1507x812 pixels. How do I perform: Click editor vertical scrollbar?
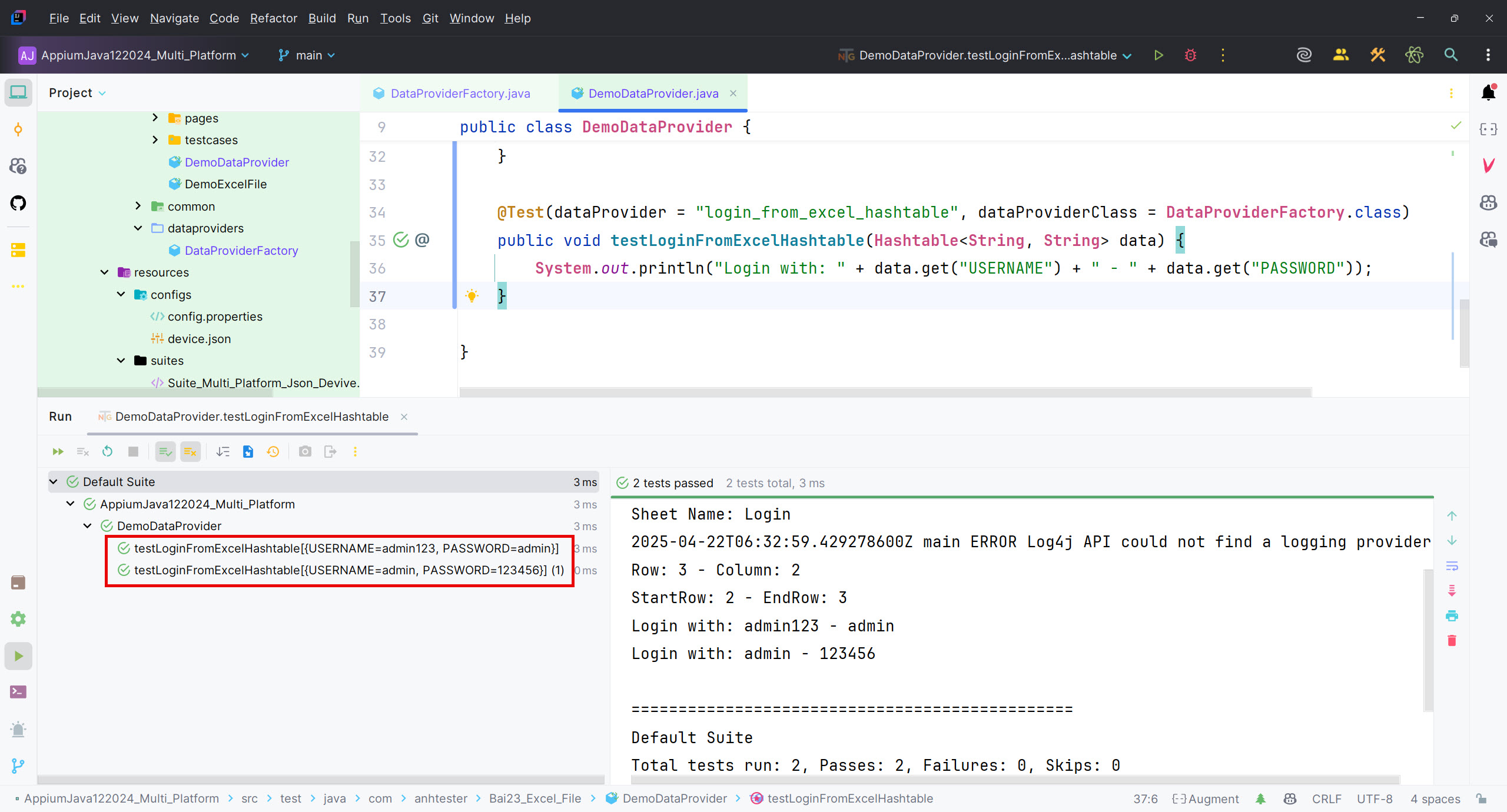[x=1464, y=333]
